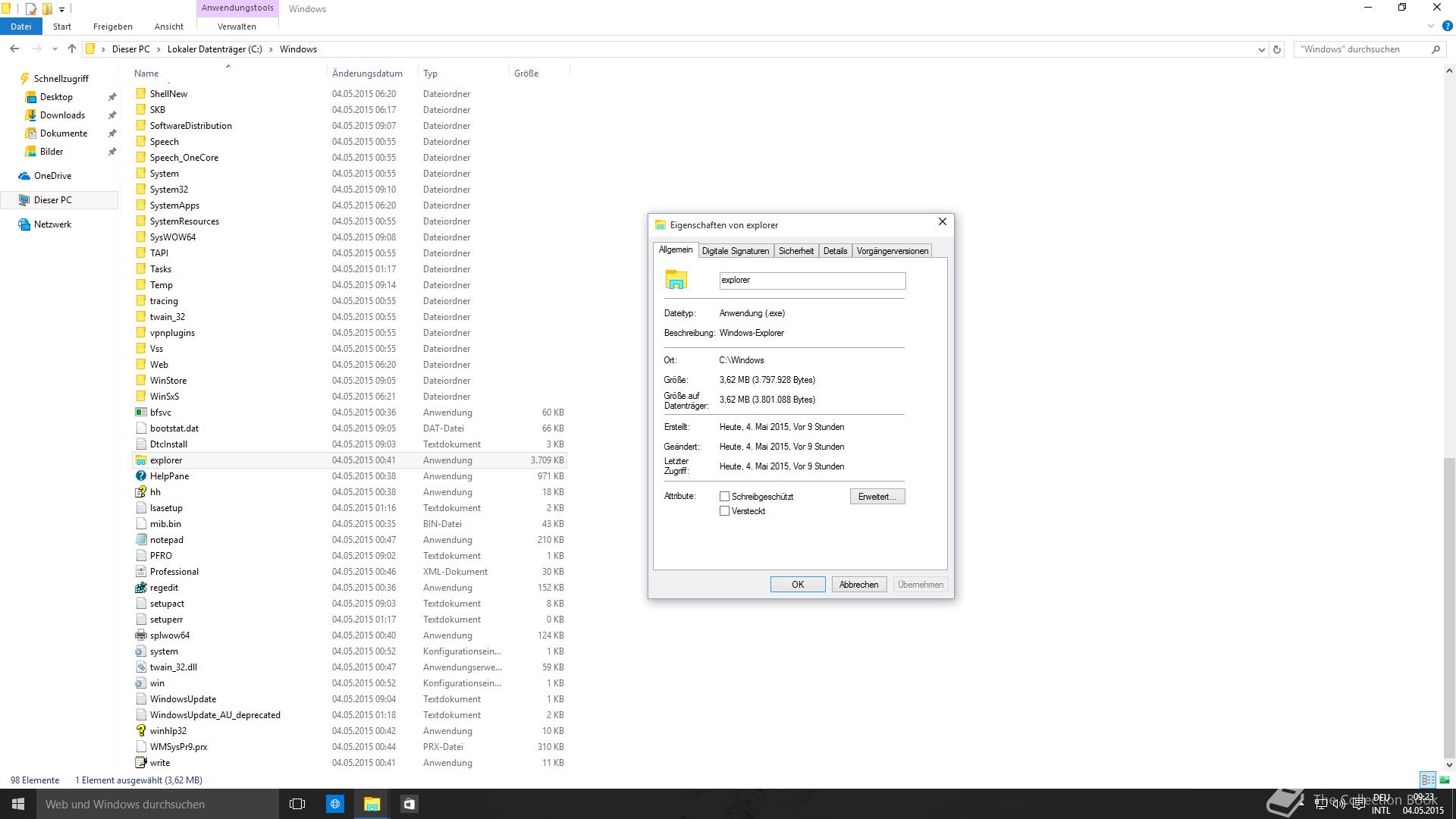Open the recent locations dropdown arrow
1456x819 pixels.
tap(55, 49)
